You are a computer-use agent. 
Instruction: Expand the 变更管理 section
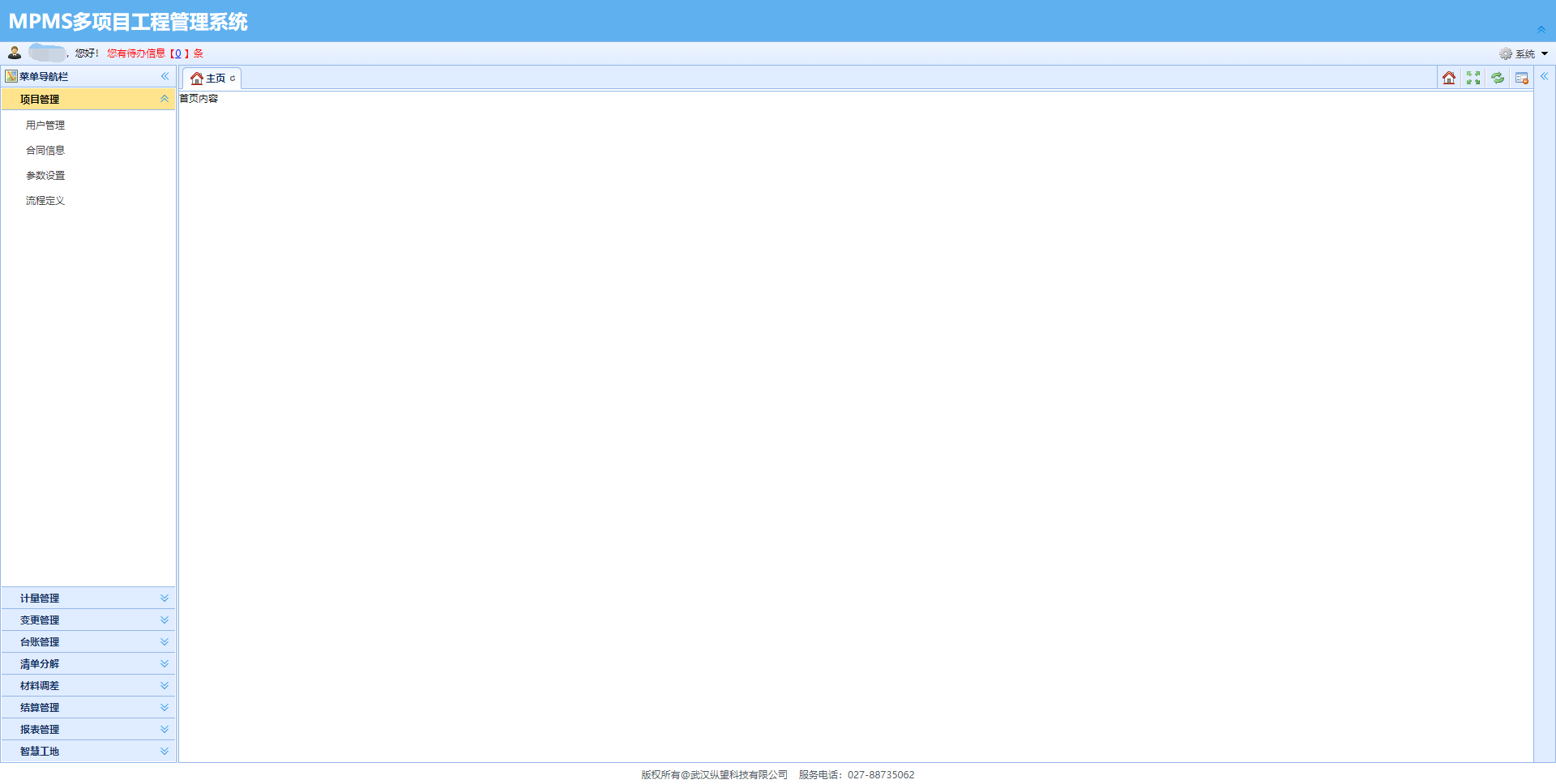click(88, 620)
